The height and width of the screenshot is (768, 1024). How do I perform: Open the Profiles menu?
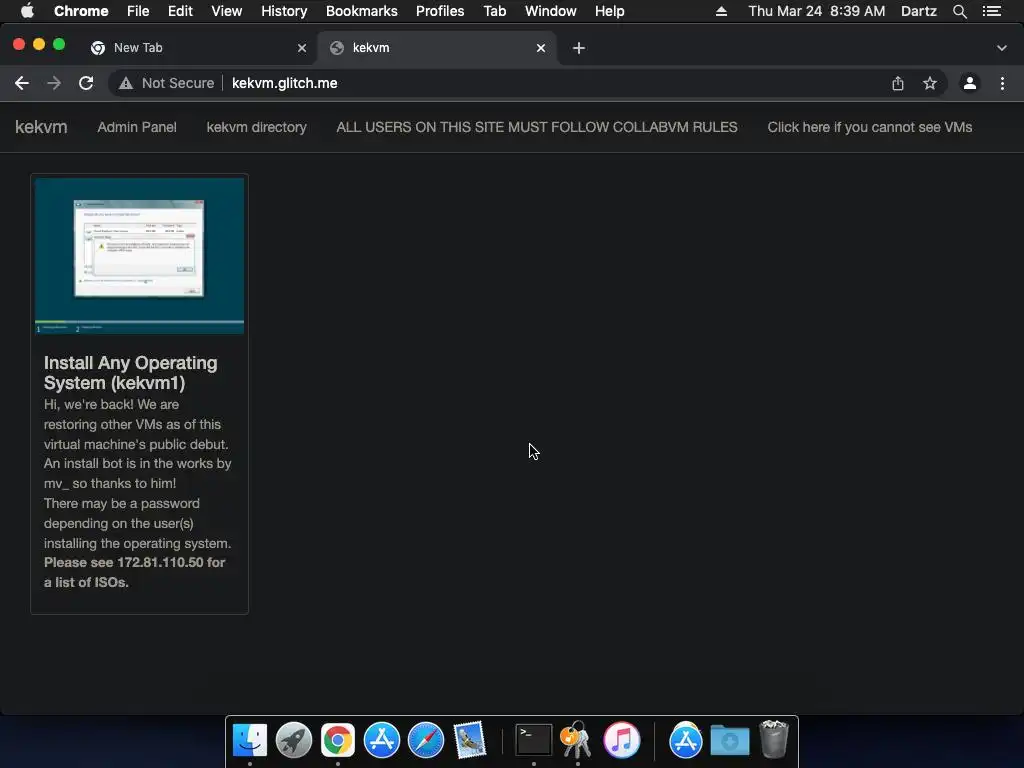pos(440,11)
